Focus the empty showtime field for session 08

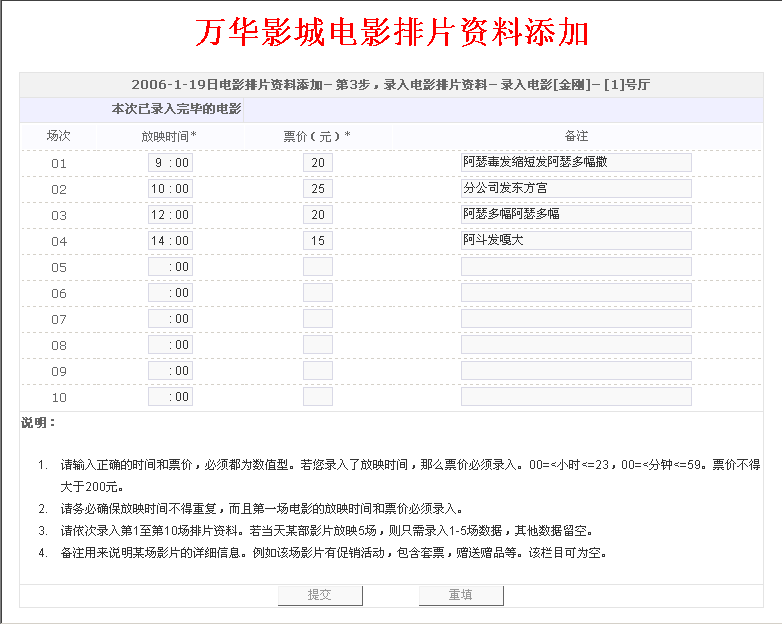coord(170,345)
